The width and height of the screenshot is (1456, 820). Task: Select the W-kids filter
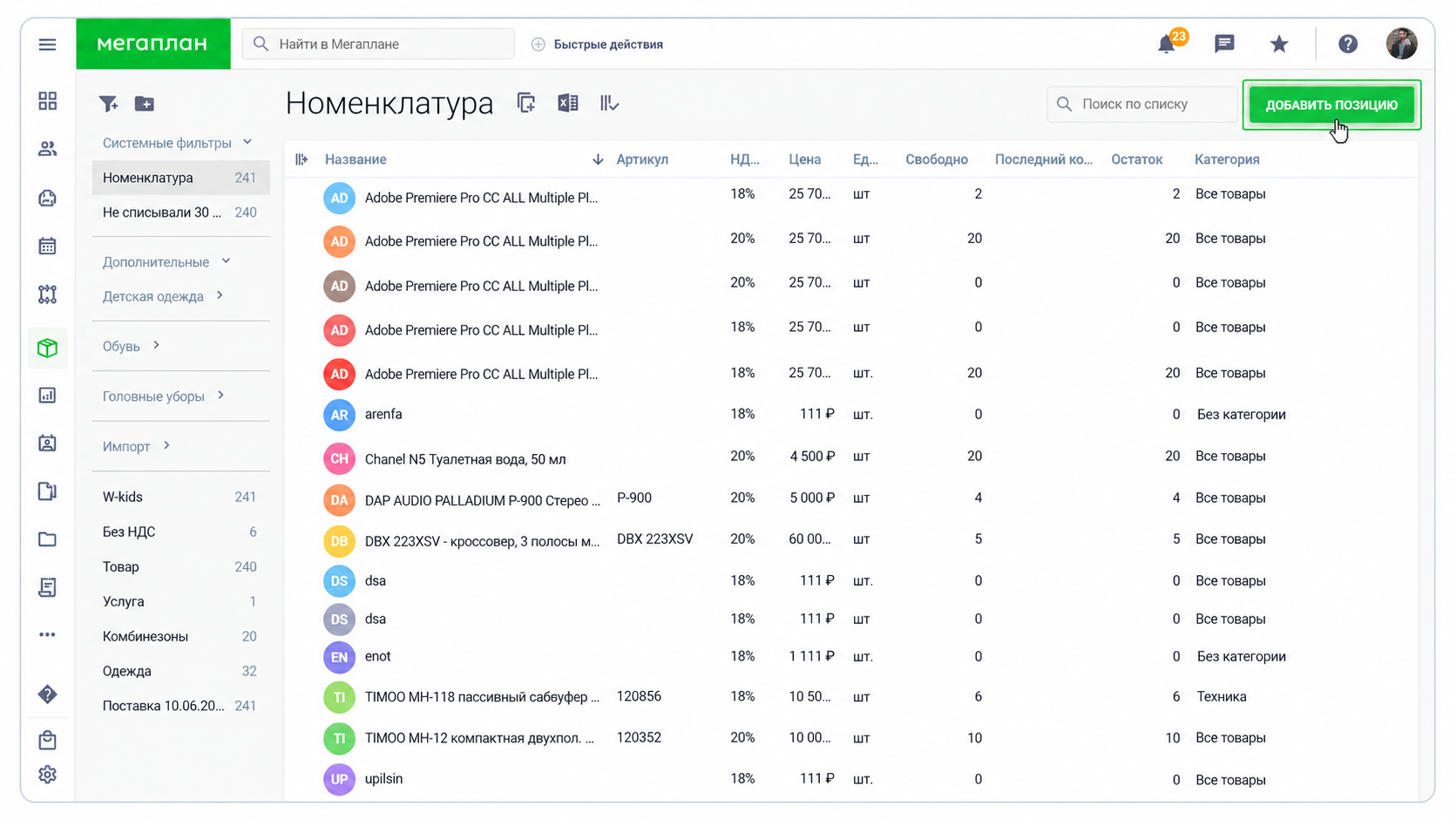coord(180,497)
